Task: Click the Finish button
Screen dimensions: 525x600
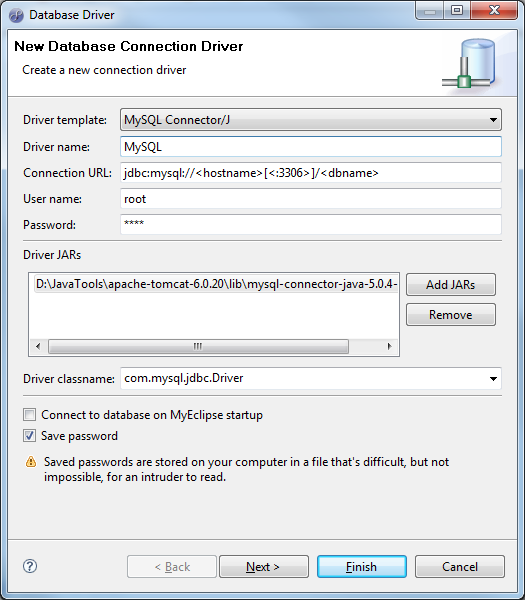Action: tap(362, 566)
